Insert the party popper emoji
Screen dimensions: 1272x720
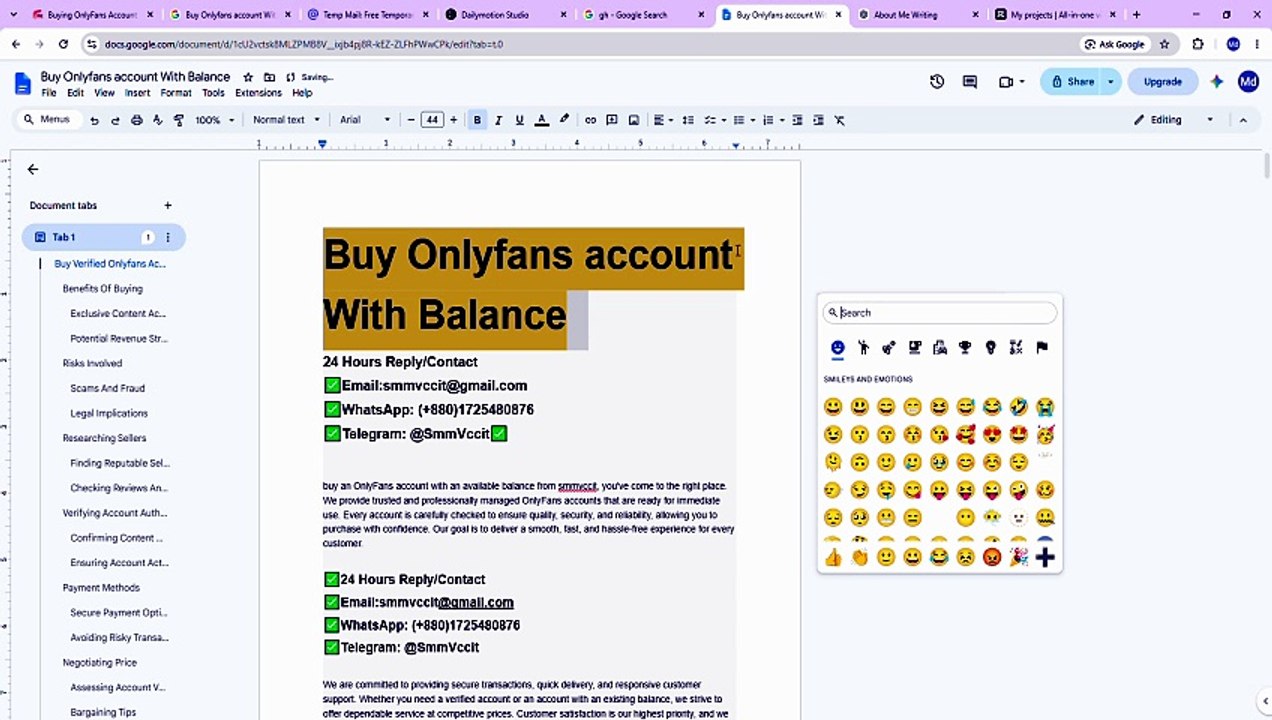[1018, 557]
